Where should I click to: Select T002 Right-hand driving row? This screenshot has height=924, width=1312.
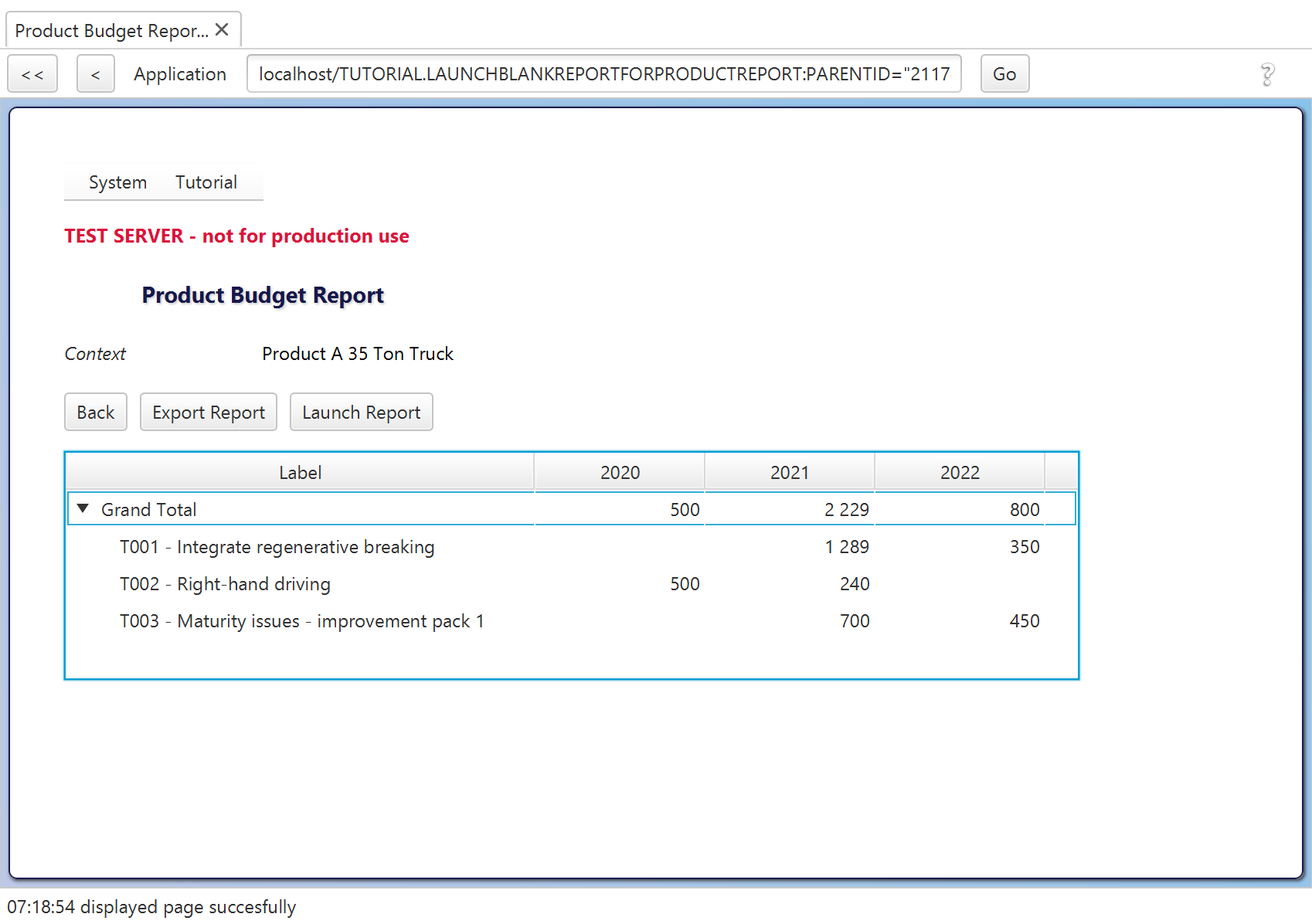pos(572,583)
